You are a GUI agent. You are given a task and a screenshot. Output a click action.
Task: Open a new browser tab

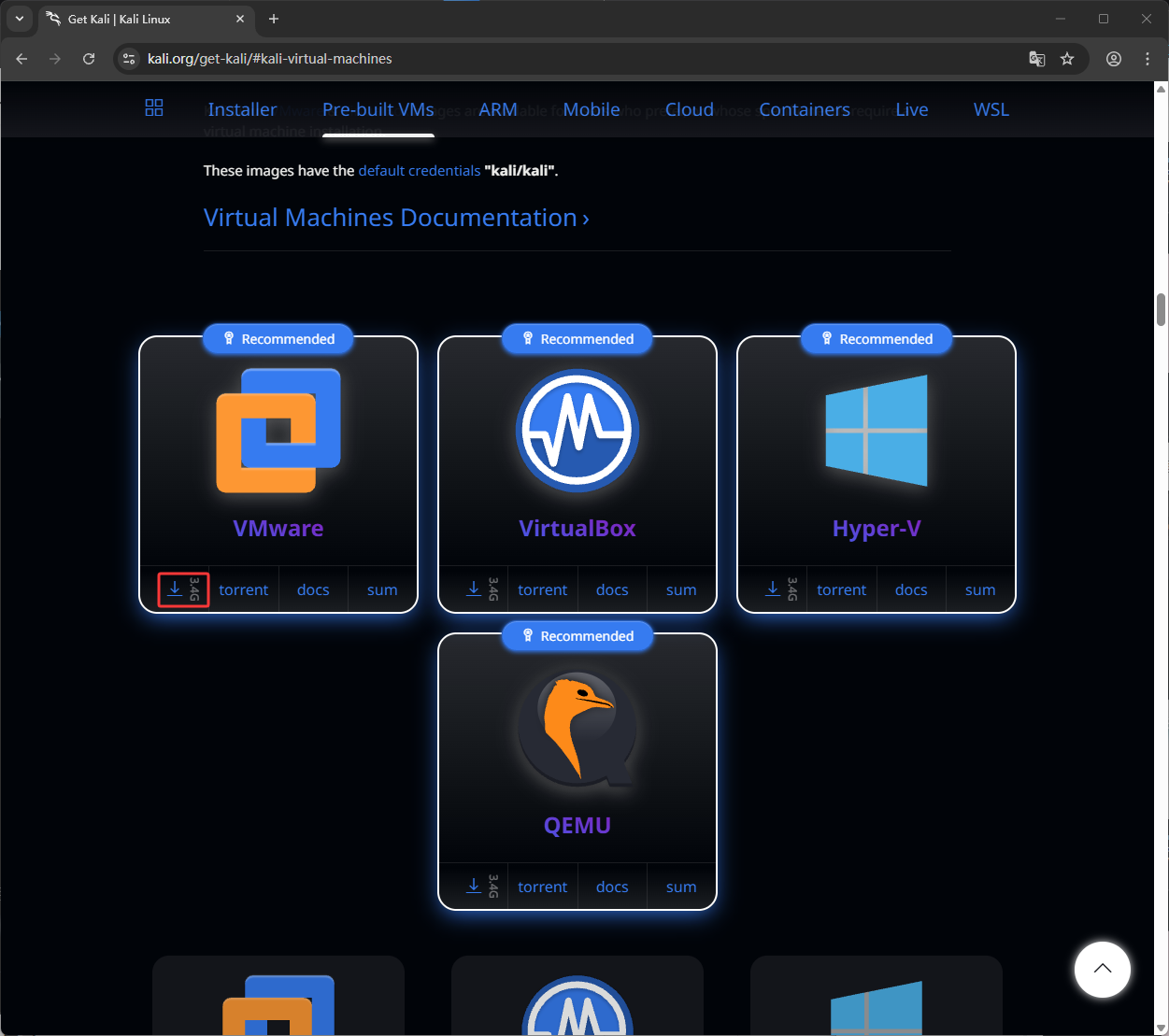274,19
